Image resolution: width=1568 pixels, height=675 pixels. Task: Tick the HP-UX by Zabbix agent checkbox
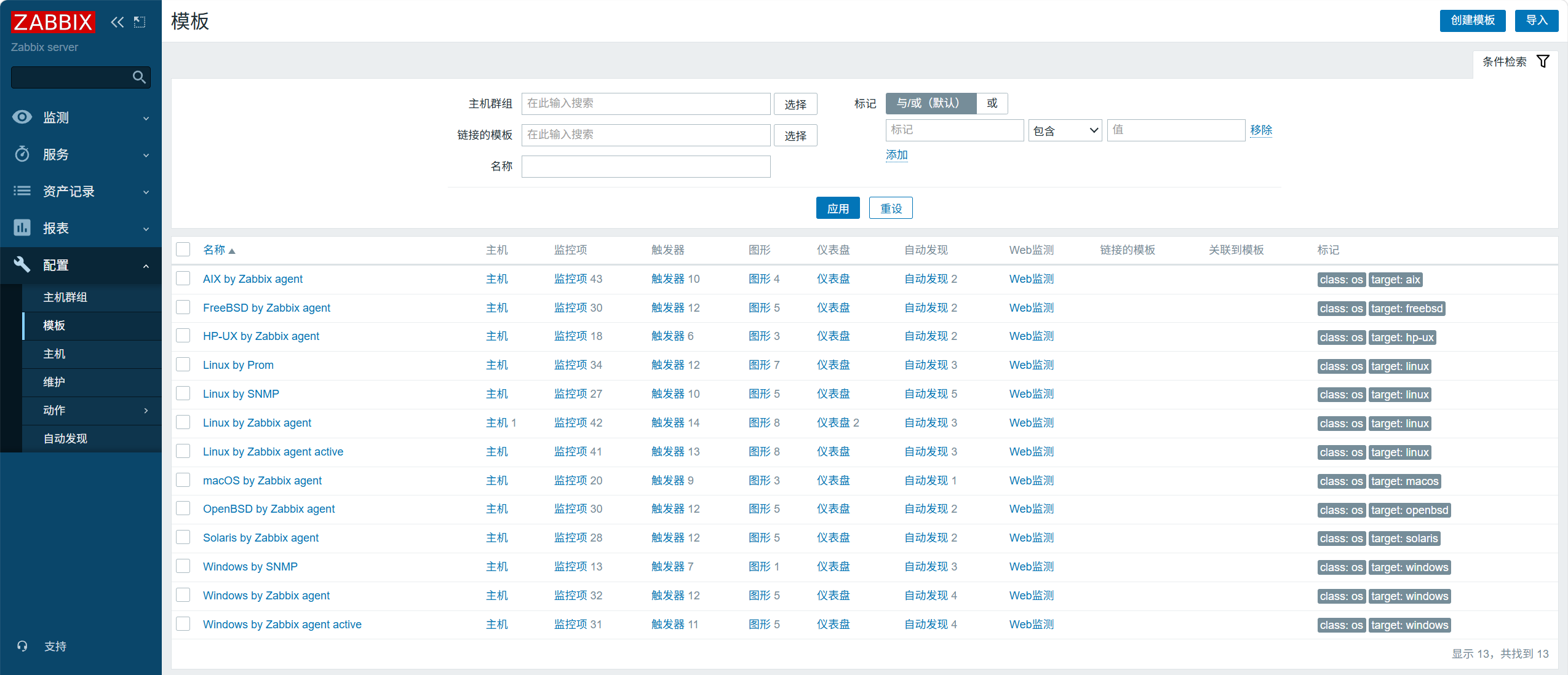[x=183, y=335]
